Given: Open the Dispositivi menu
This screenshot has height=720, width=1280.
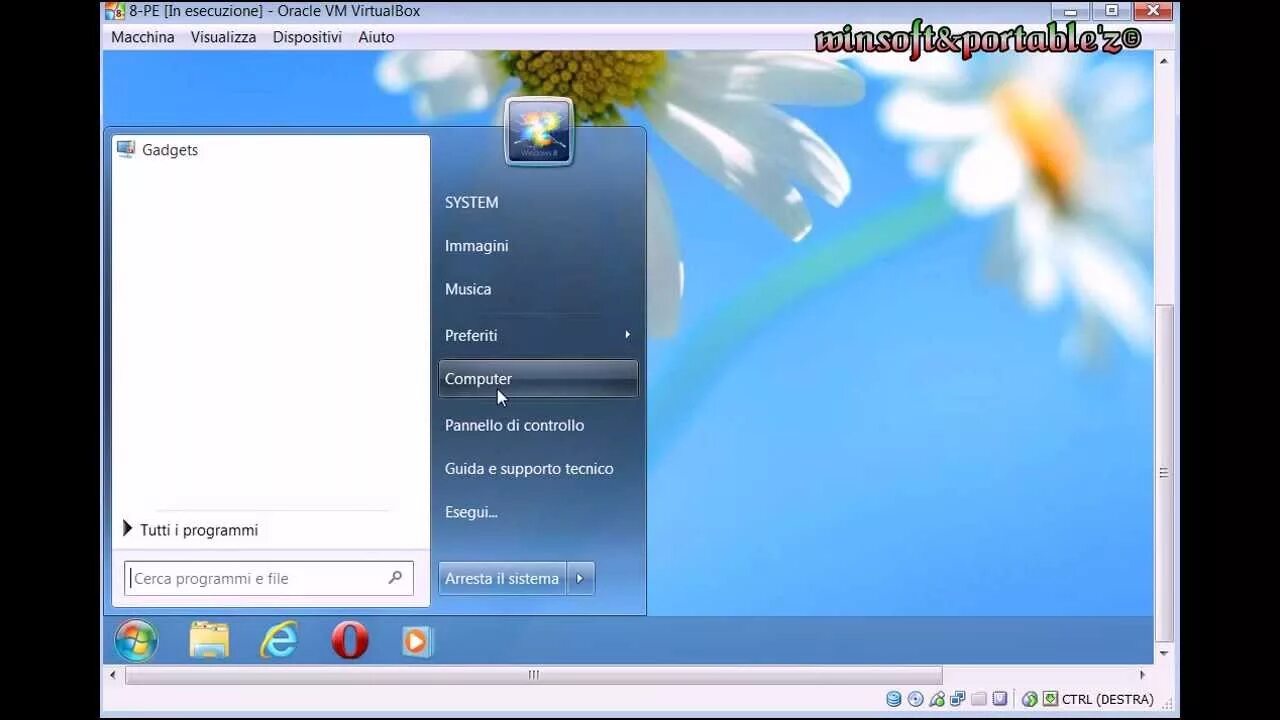Looking at the screenshot, I should pyautogui.click(x=307, y=37).
